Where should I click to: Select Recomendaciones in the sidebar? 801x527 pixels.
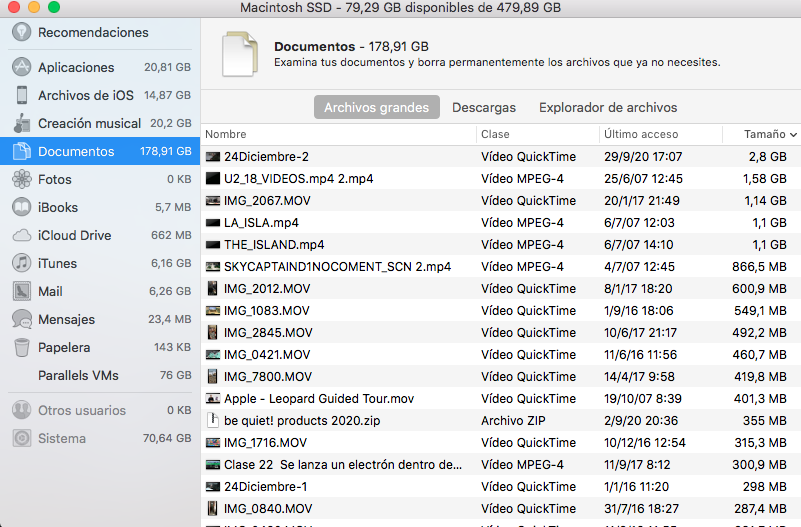pyautogui.click(x=100, y=32)
